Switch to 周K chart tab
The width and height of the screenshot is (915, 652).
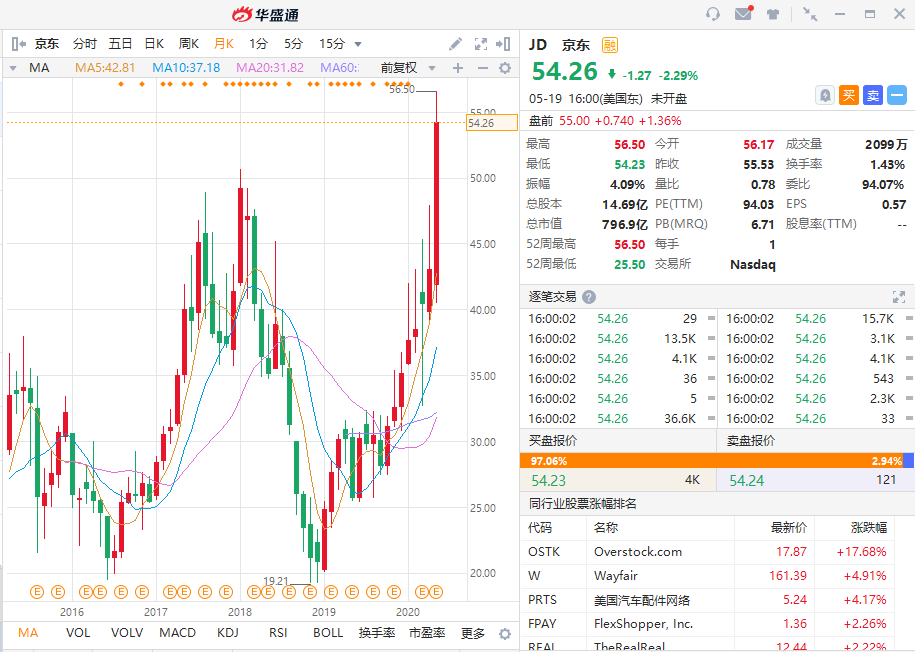[x=188, y=44]
